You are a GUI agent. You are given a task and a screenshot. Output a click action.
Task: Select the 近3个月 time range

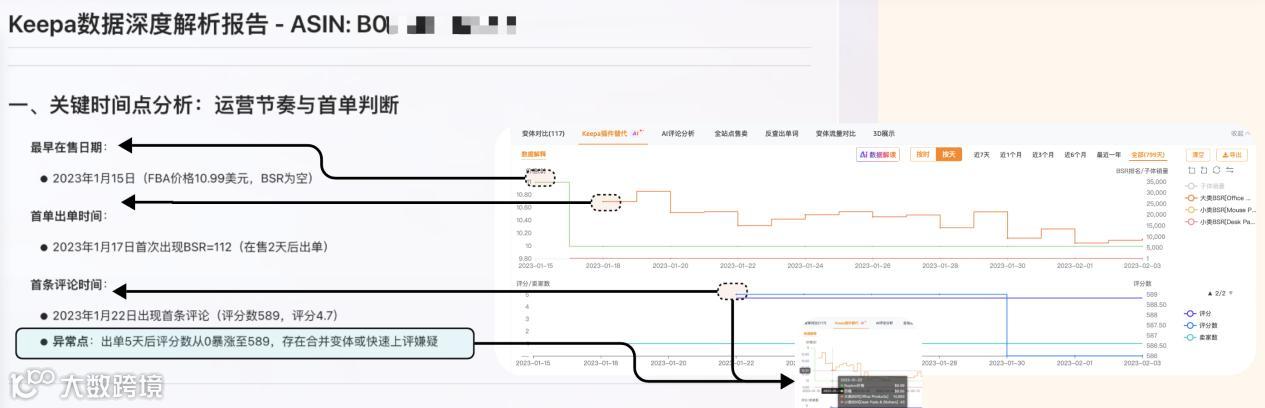coord(1043,155)
